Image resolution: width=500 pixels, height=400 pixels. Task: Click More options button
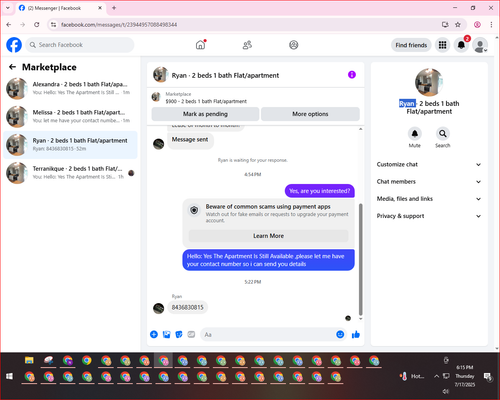coord(310,114)
